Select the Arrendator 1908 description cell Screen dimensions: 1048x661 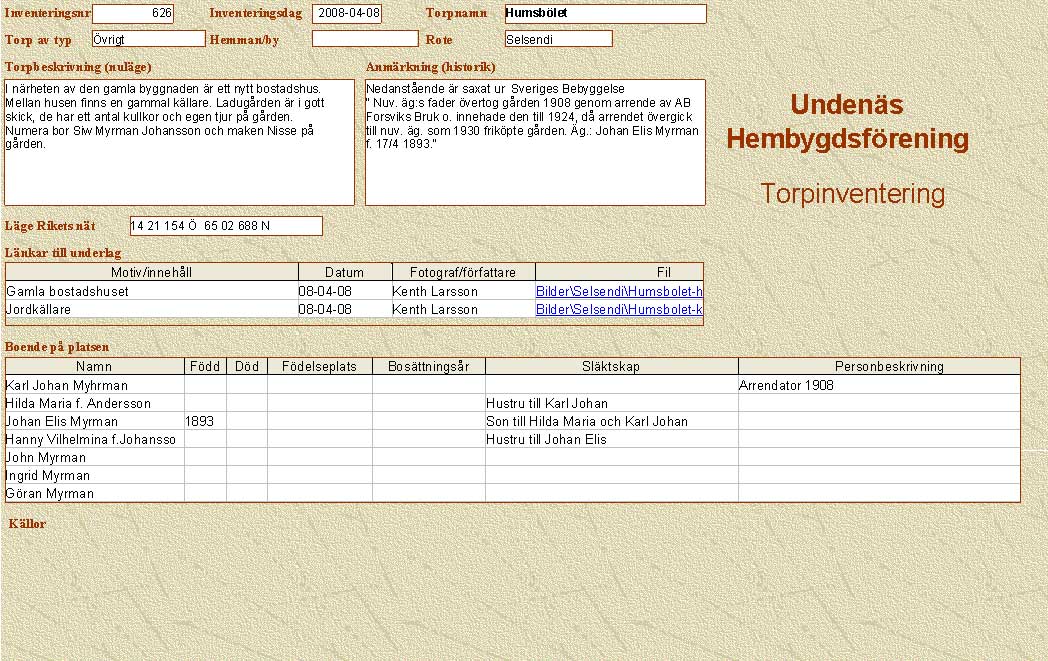click(878, 385)
